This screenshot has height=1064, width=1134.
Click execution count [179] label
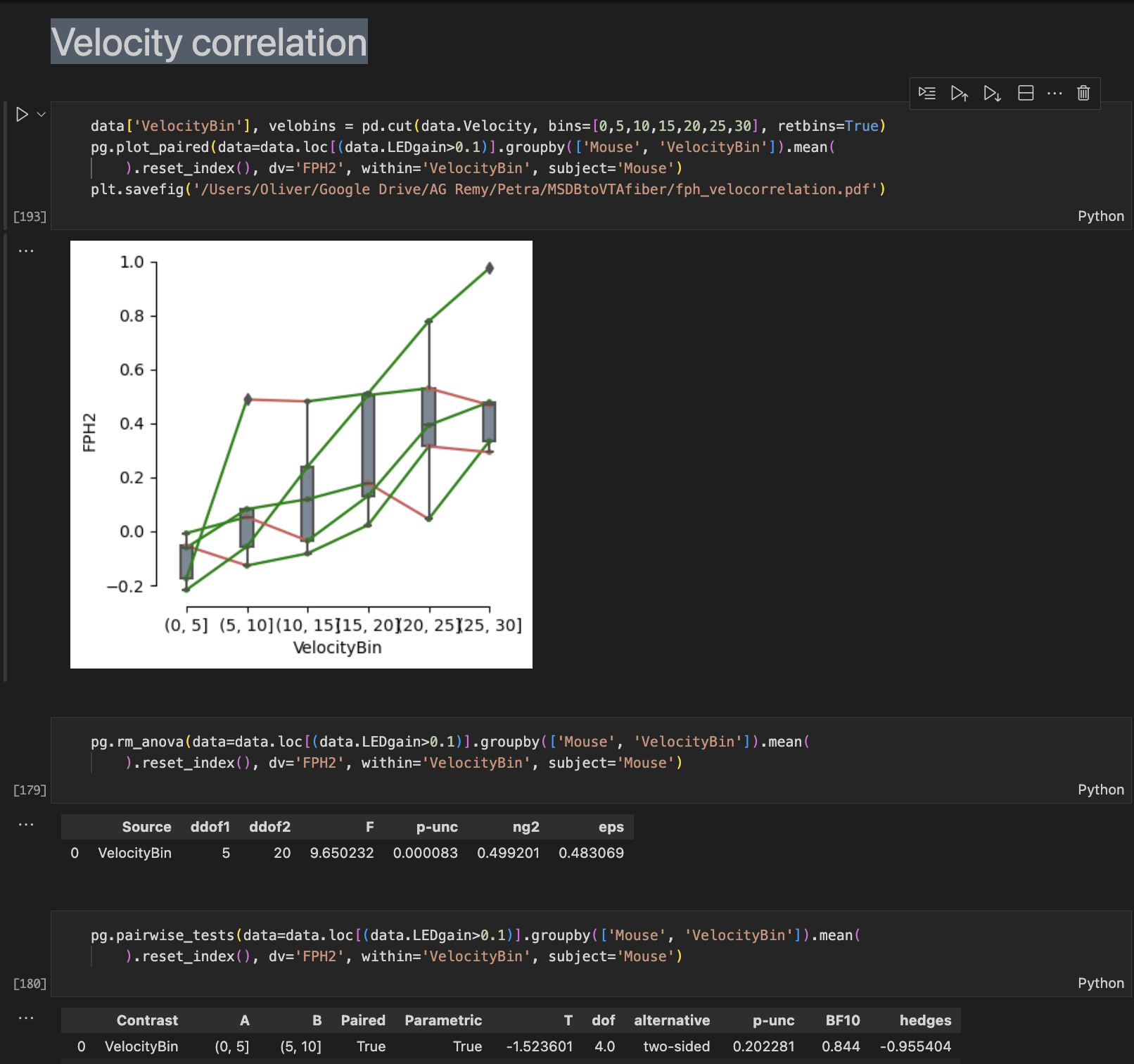tap(30, 790)
